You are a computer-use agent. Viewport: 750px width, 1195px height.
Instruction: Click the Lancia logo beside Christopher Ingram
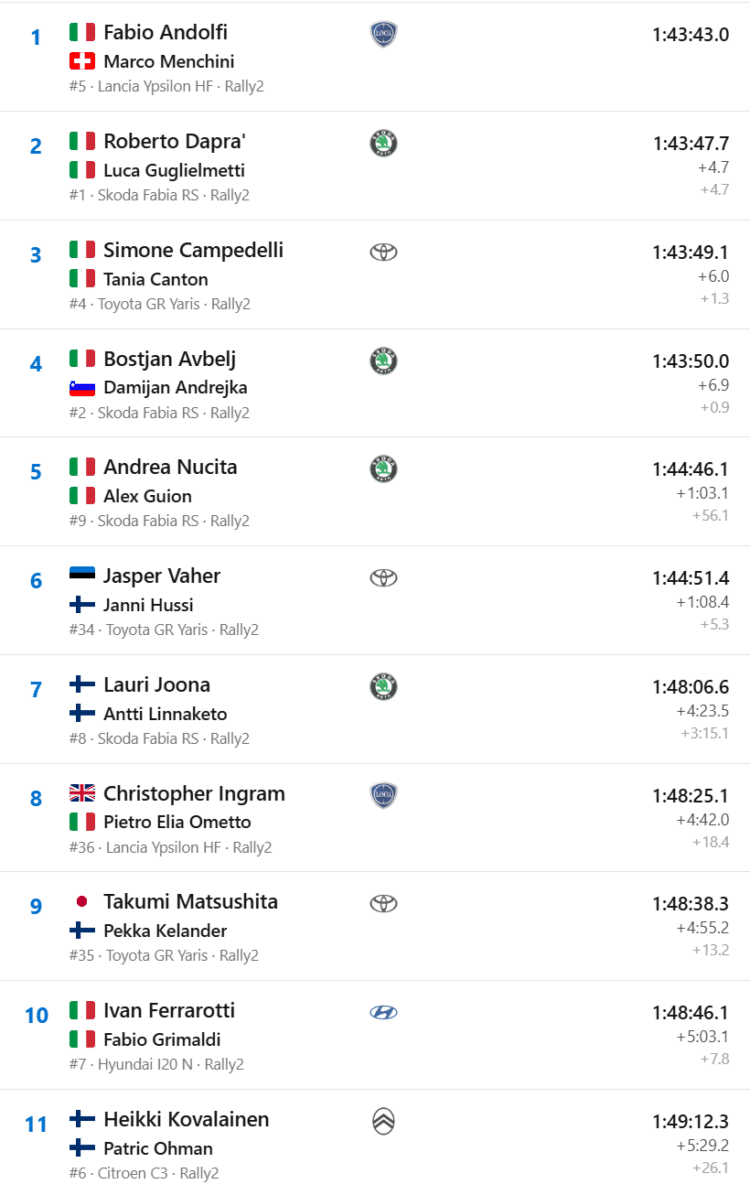pos(383,796)
